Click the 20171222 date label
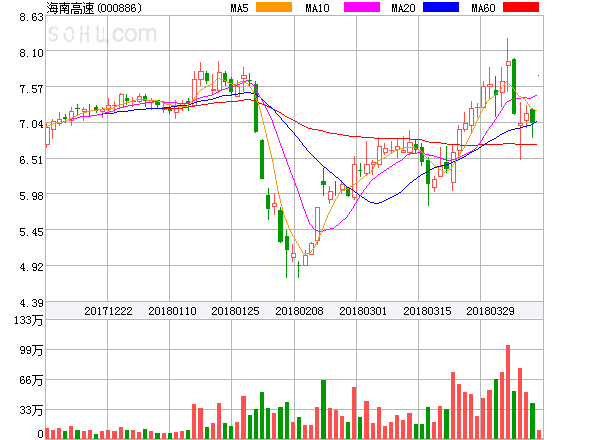The height and width of the screenshot is (440, 600). [x=108, y=311]
